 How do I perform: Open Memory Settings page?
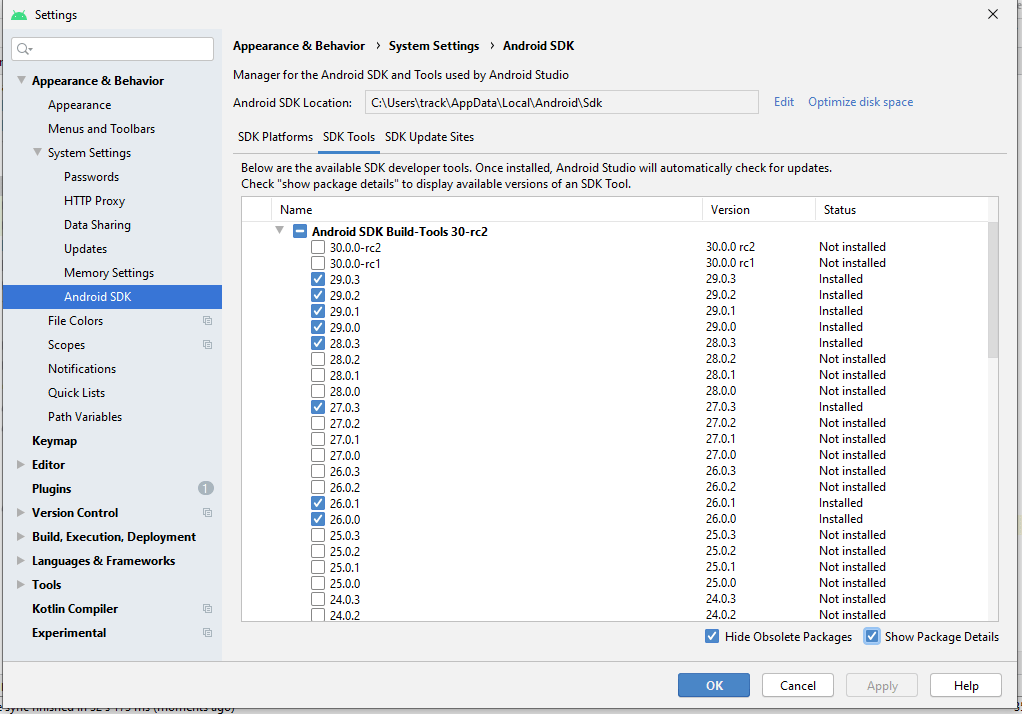click(109, 273)
